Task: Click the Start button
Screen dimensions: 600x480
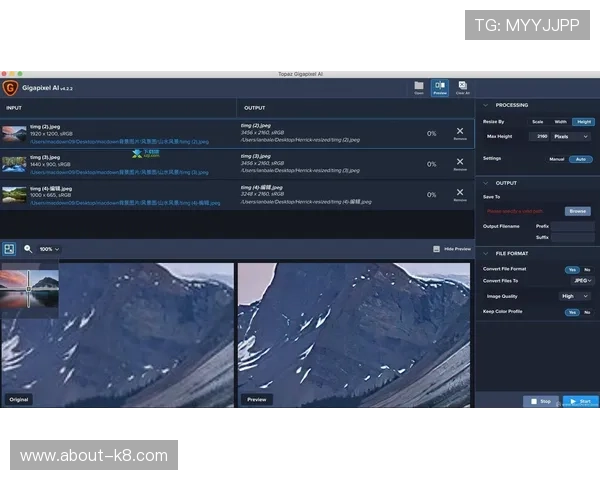Action: tap(580, 401)
